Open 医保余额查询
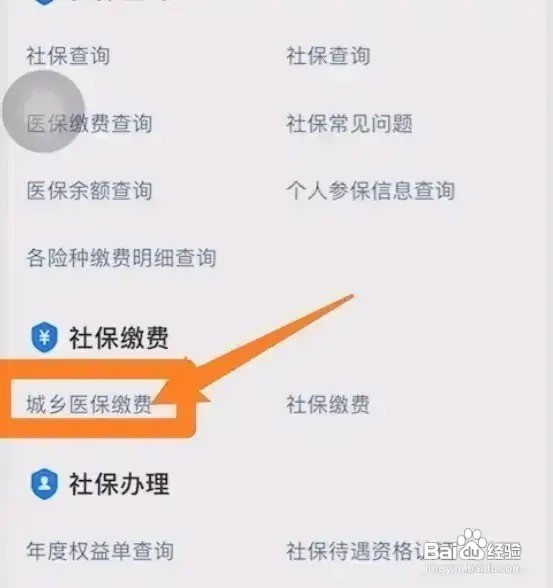 pos(89,190)
